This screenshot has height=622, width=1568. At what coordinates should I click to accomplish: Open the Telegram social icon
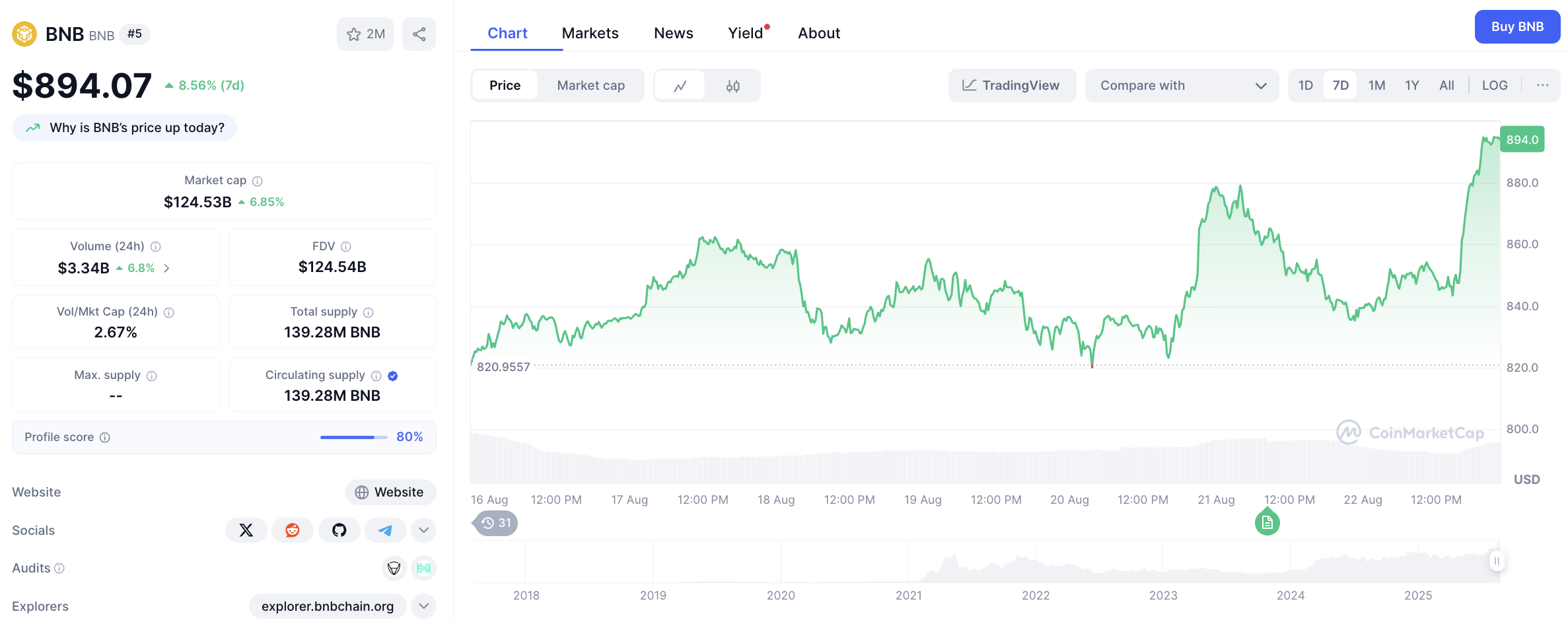386,530
